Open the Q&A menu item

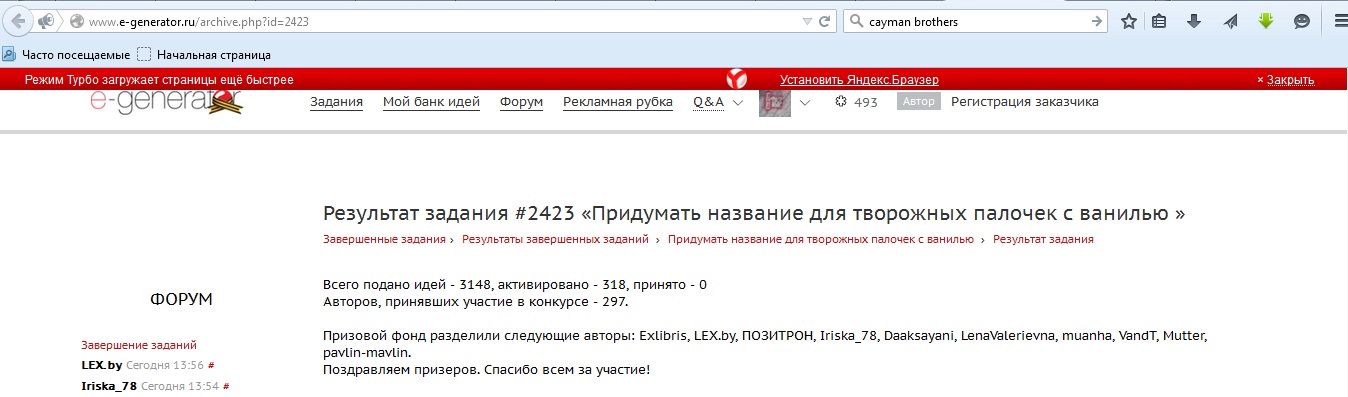click(708, 102)
